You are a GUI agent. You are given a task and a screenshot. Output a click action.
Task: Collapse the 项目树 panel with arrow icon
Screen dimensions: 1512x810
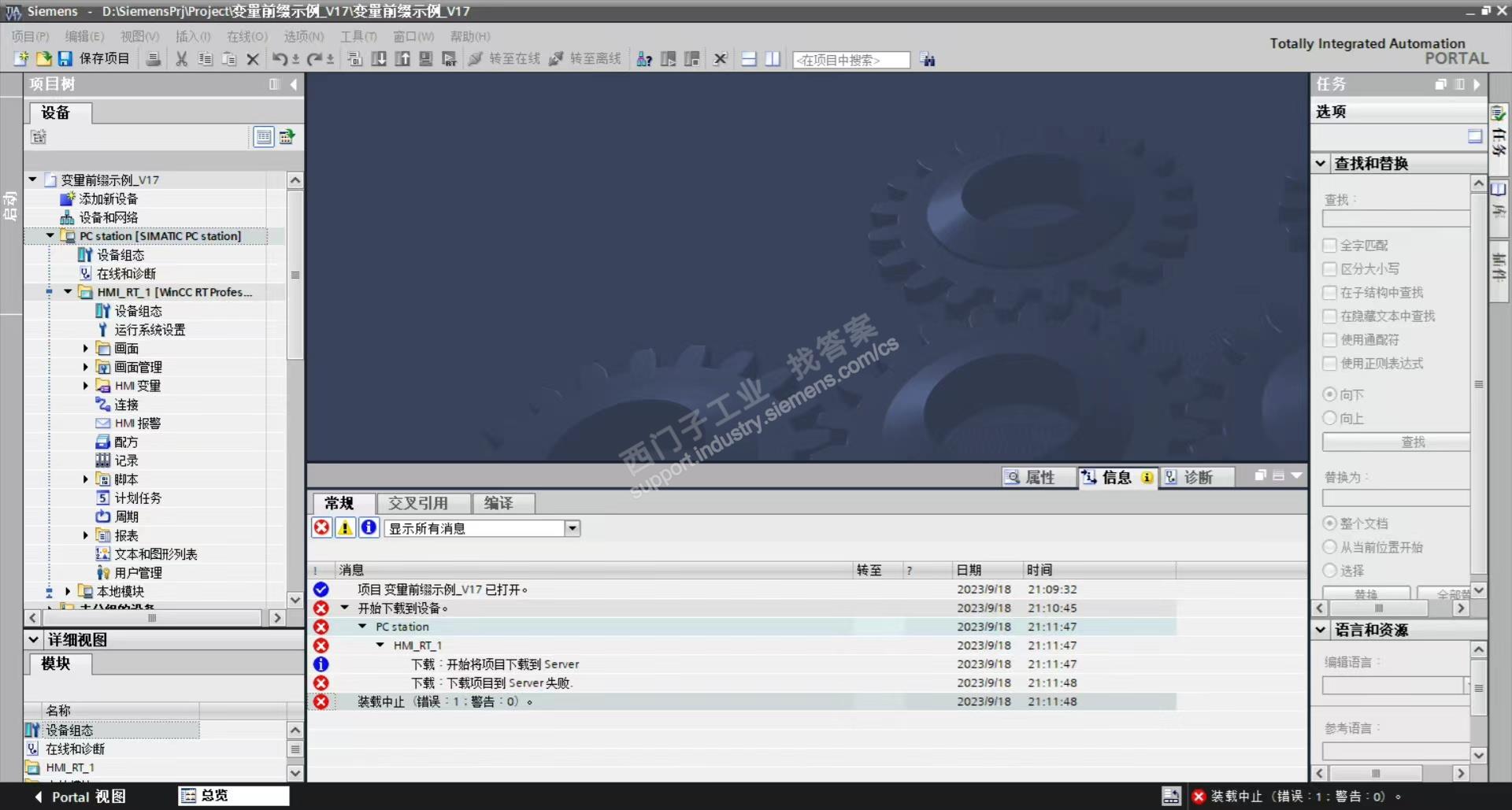click(x=294, y=84)
